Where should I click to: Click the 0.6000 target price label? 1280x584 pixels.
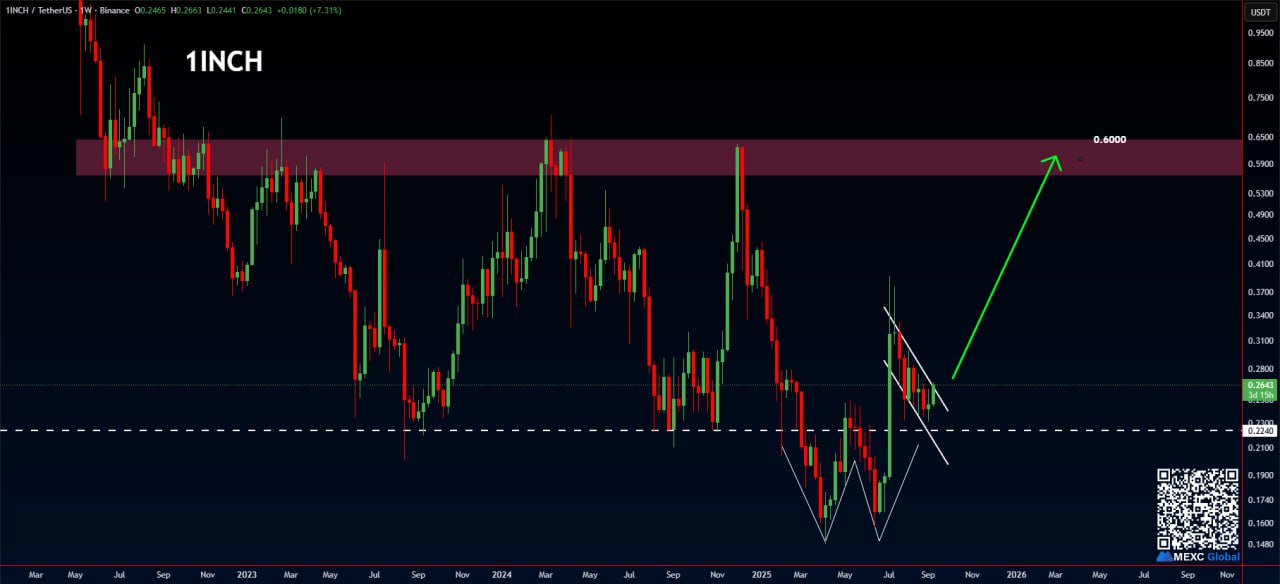tap(1109, 140)
